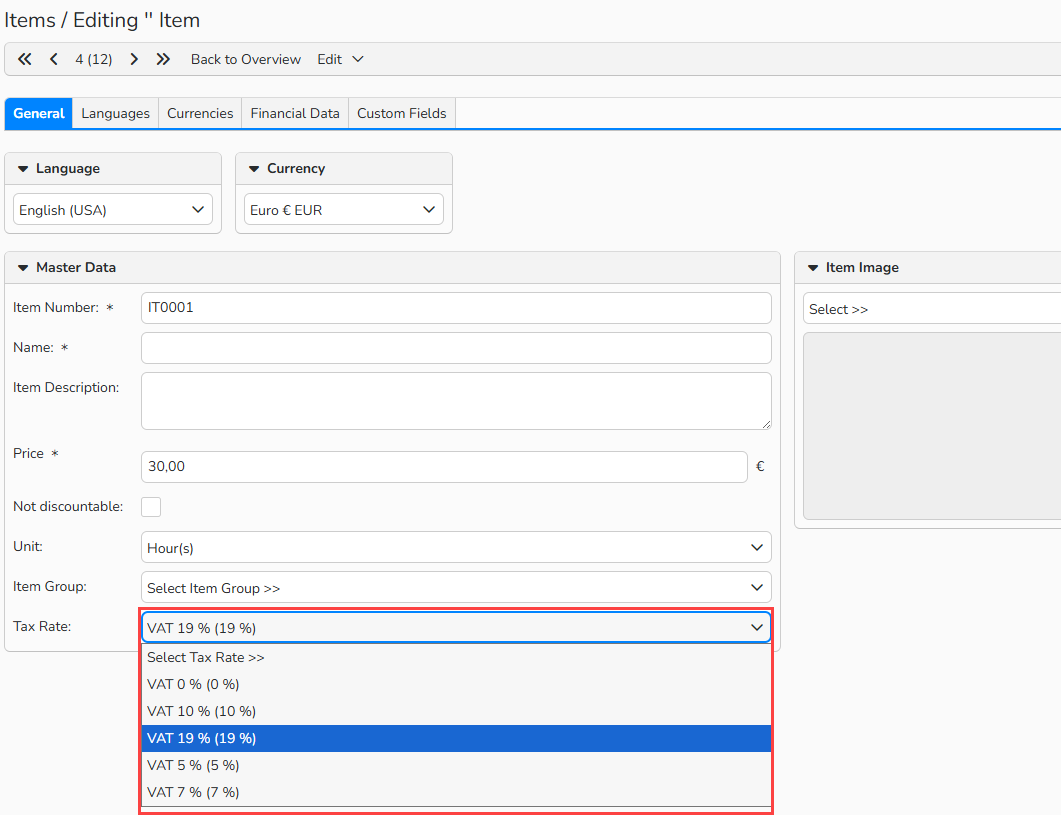Go to next item record
Image resolution: width=1061 pixels, height=815 pixels.
tap(134, 60)
